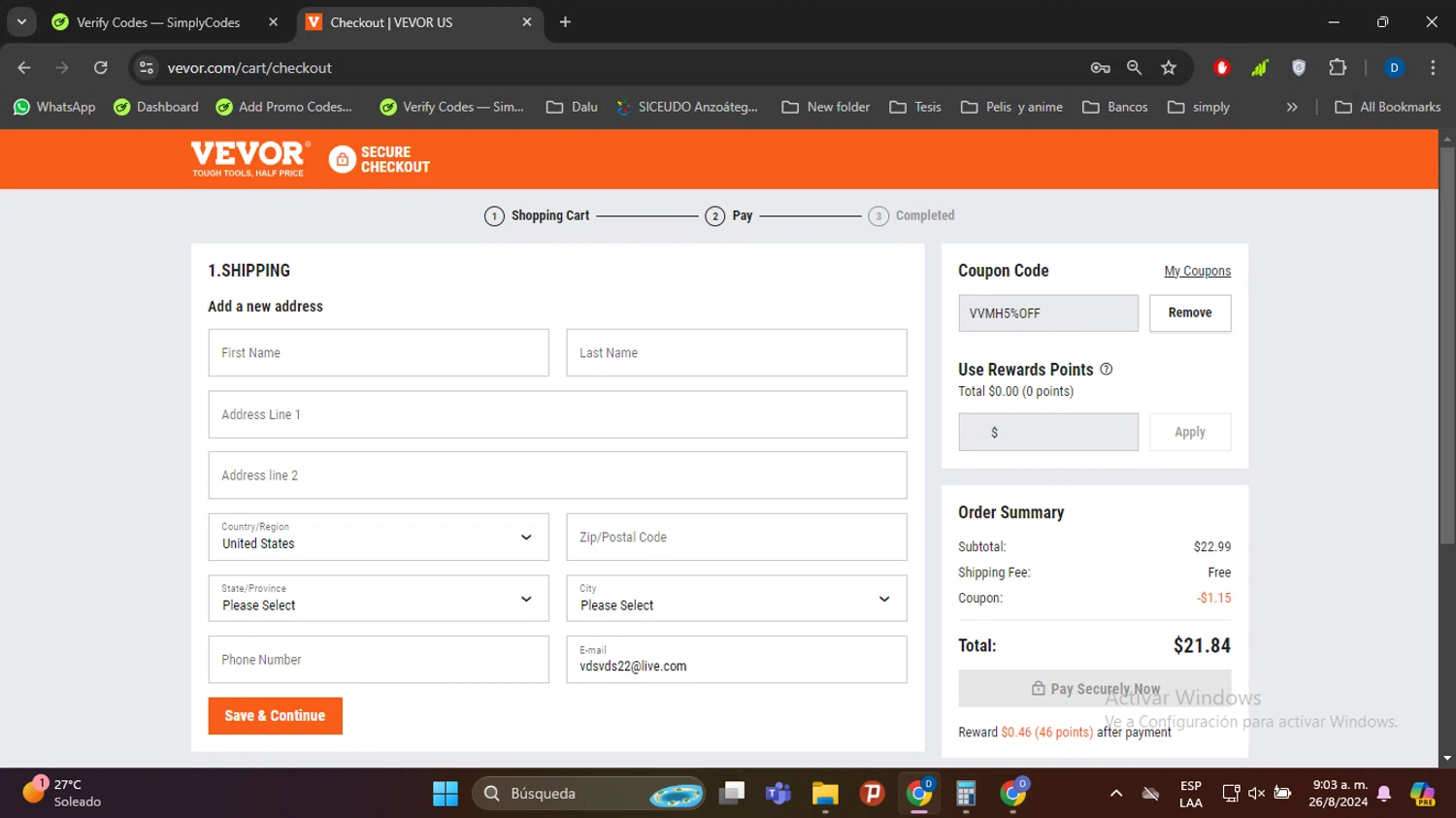Click the password key icon in address bar

tap(1100, 68)
